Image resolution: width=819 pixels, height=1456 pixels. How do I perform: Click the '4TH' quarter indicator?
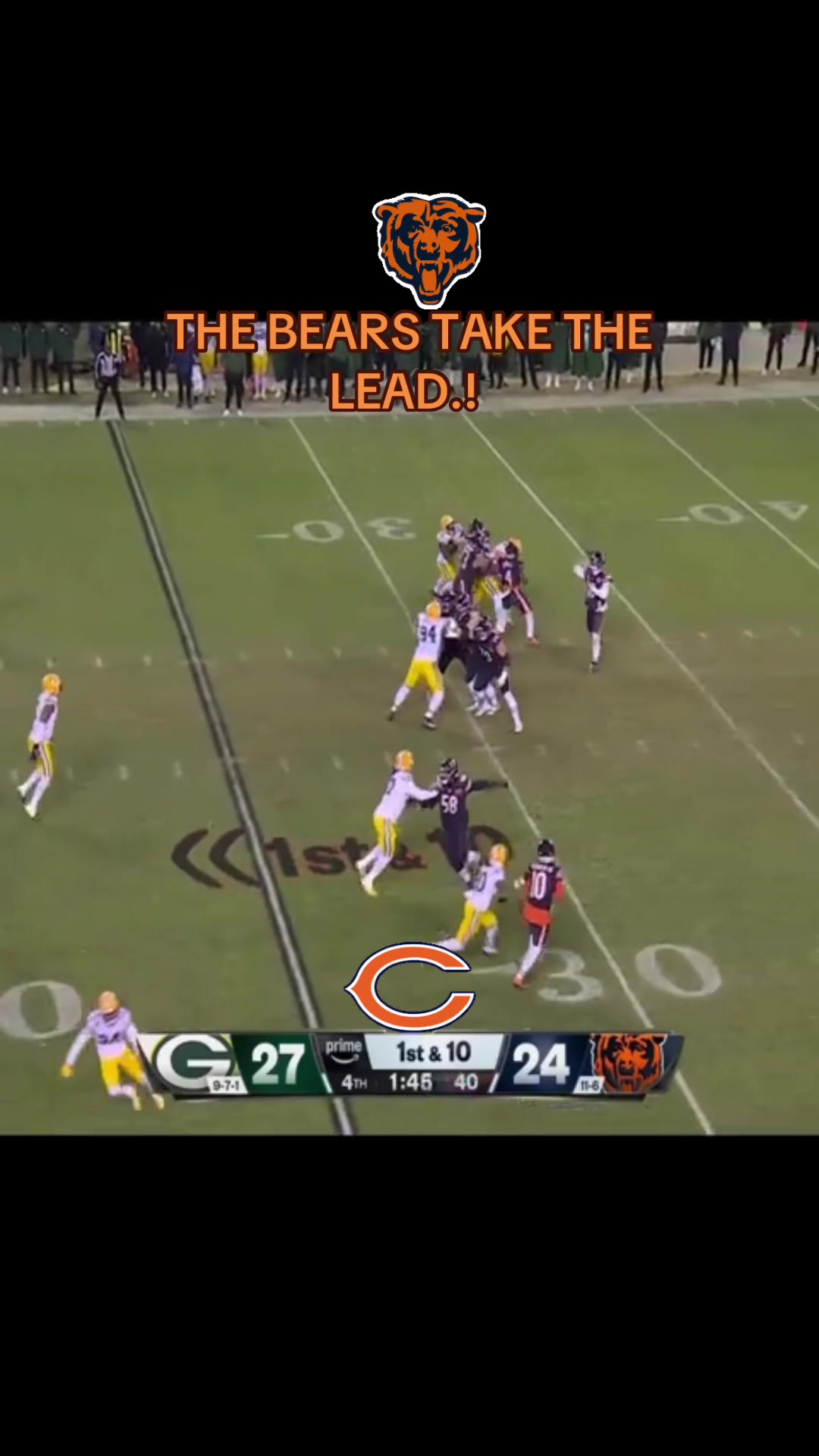coord(353,1082)
